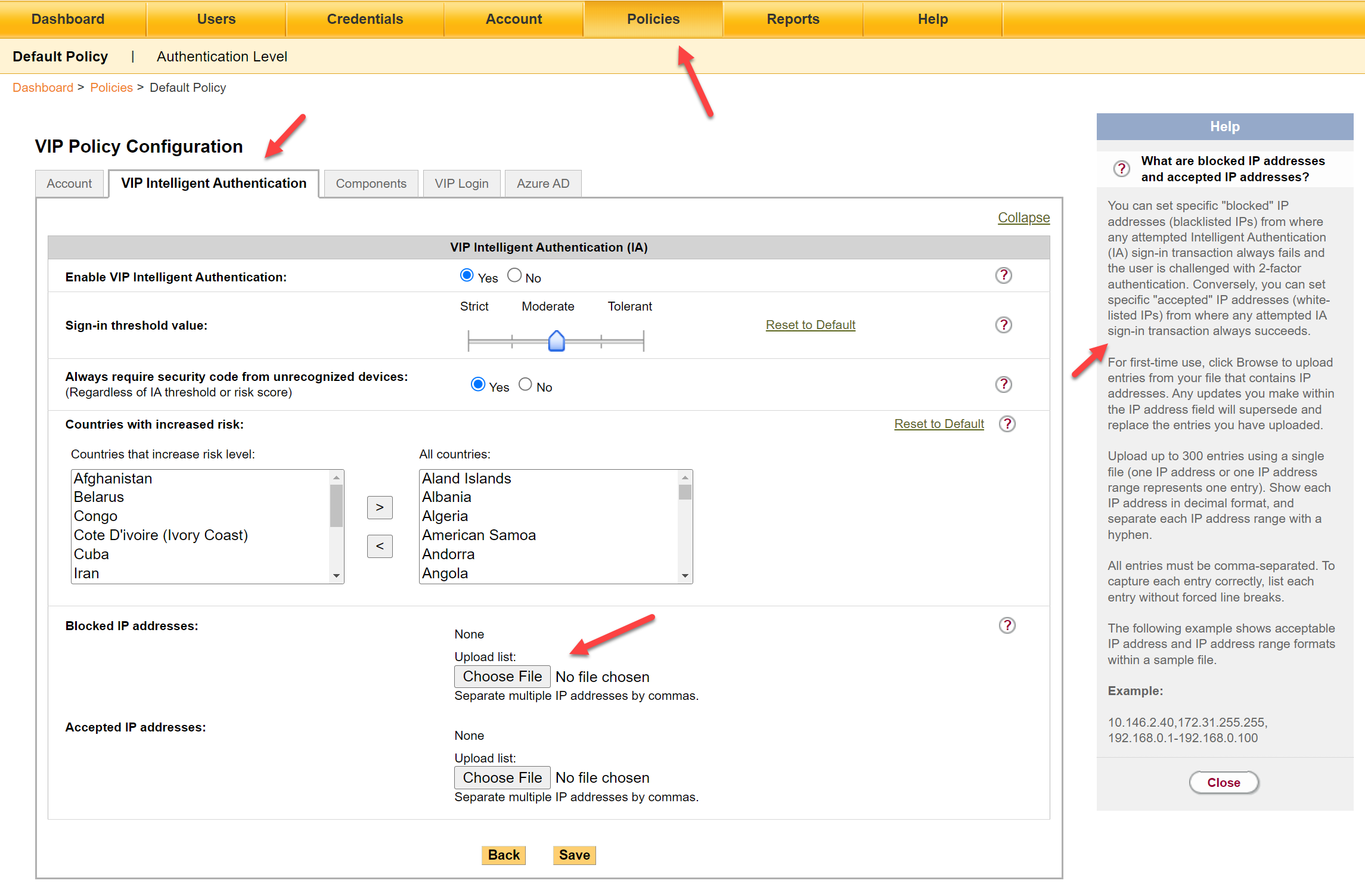The height and width of the screenshot is (896, 1365).
Task: Choose No for security code from unrecognized devices
Action: click(x=525, y=385)
